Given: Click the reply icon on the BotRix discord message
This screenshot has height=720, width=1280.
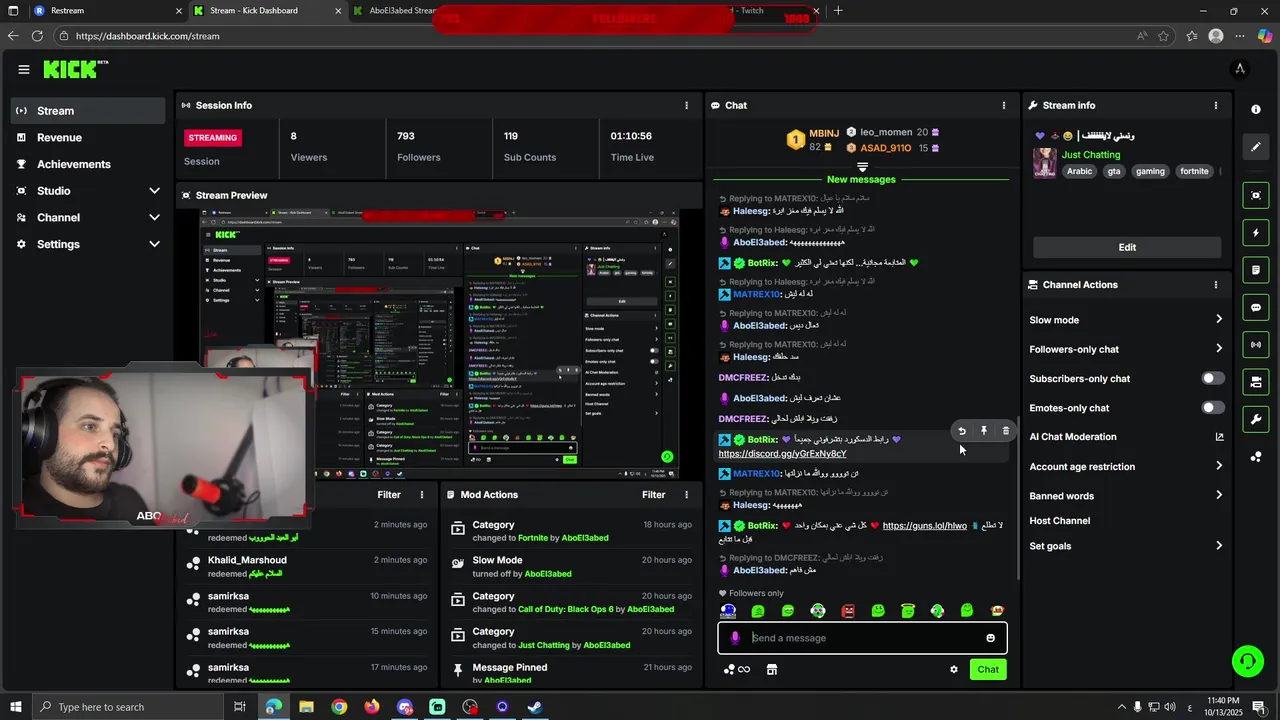Looking at the screenshot, I should pos(961,431).
